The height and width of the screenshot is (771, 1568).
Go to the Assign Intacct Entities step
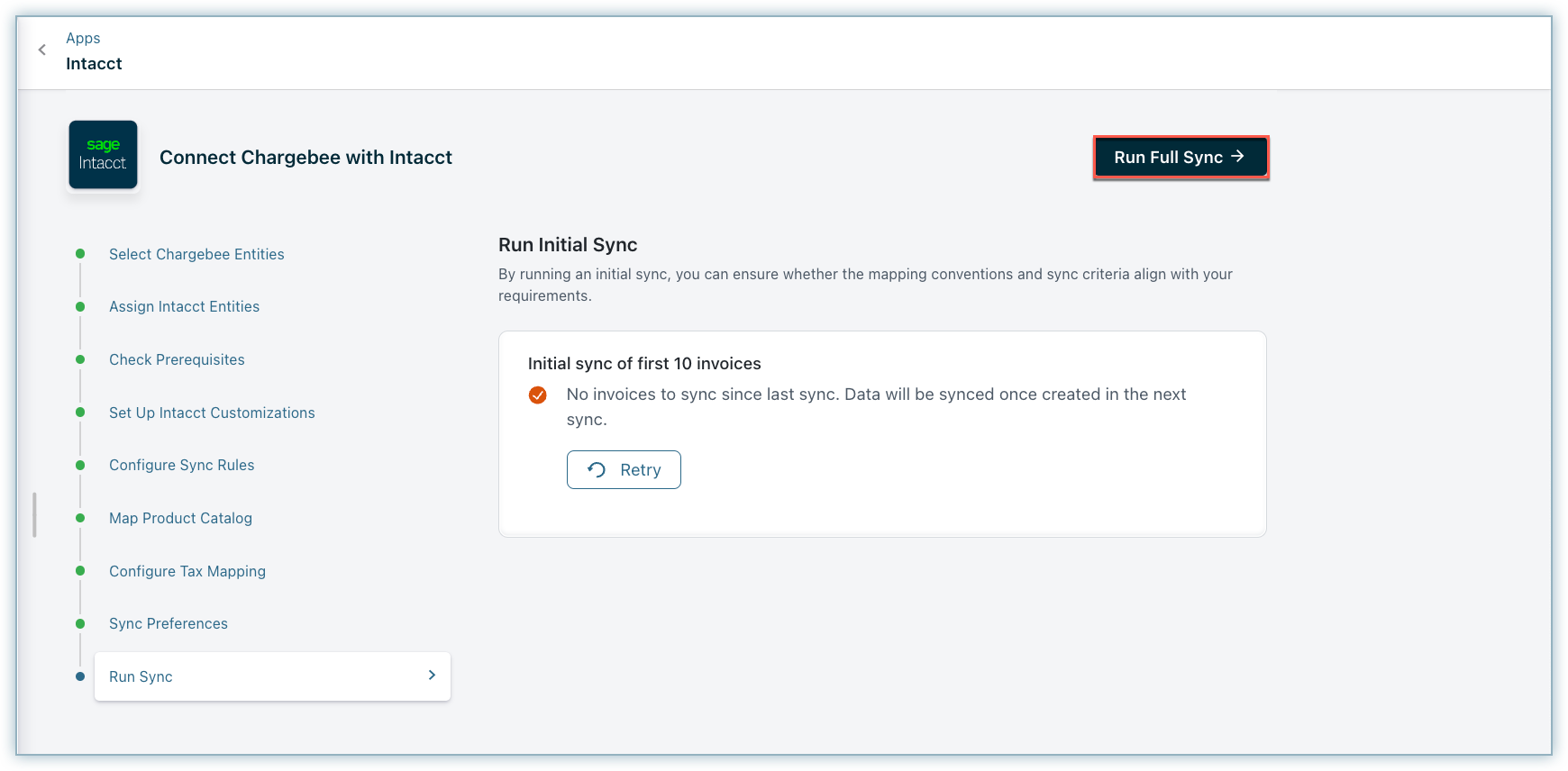(x=184, y=306)
